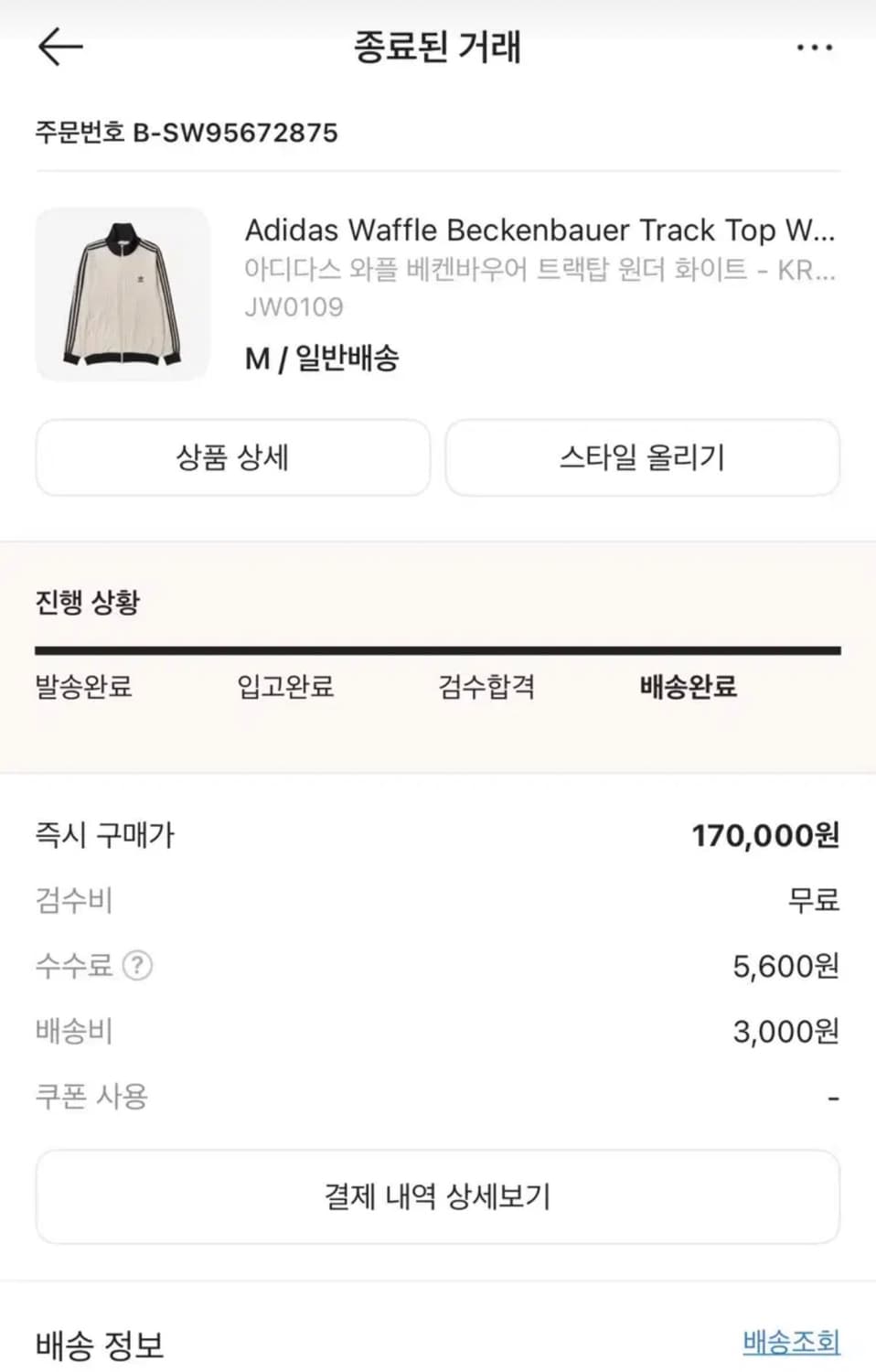876x1372 pixels.
Task: Select the 검수합격 progress step
Action: (x=486, y=686)
